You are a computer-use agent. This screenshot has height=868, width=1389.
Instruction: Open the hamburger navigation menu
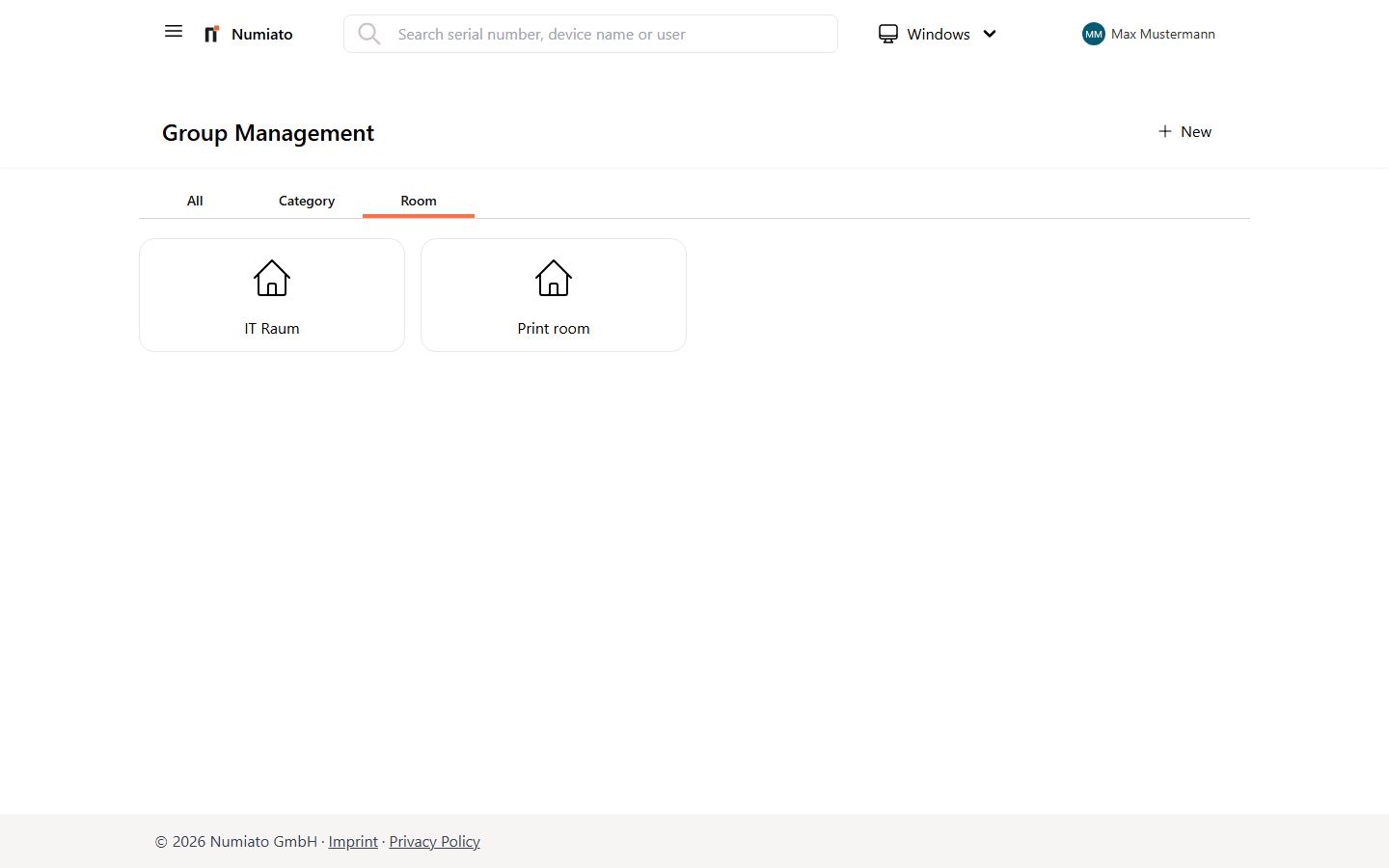[x=174, y=31]
